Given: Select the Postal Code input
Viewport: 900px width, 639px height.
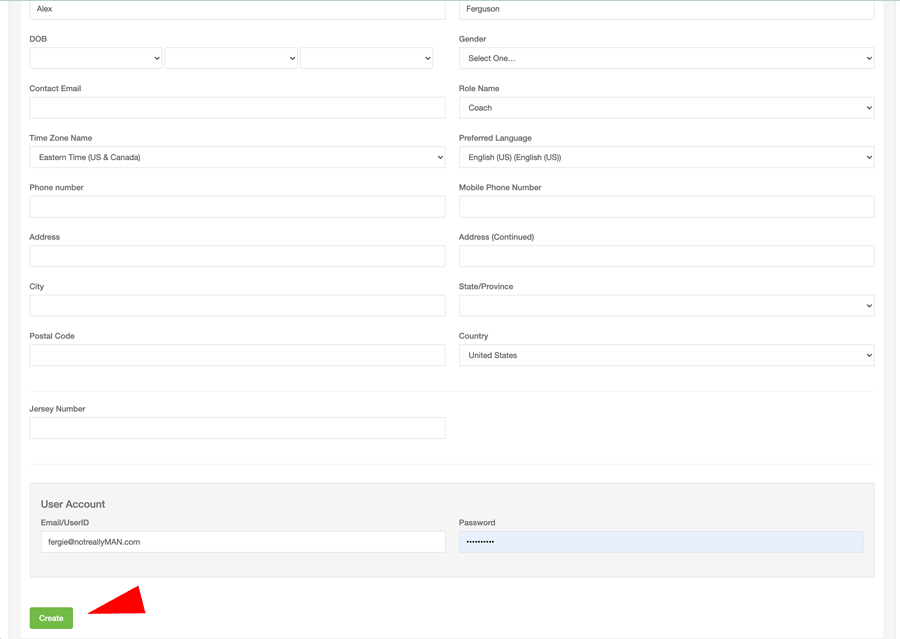Looking at the screenshot, I should (x=237, y=355).
